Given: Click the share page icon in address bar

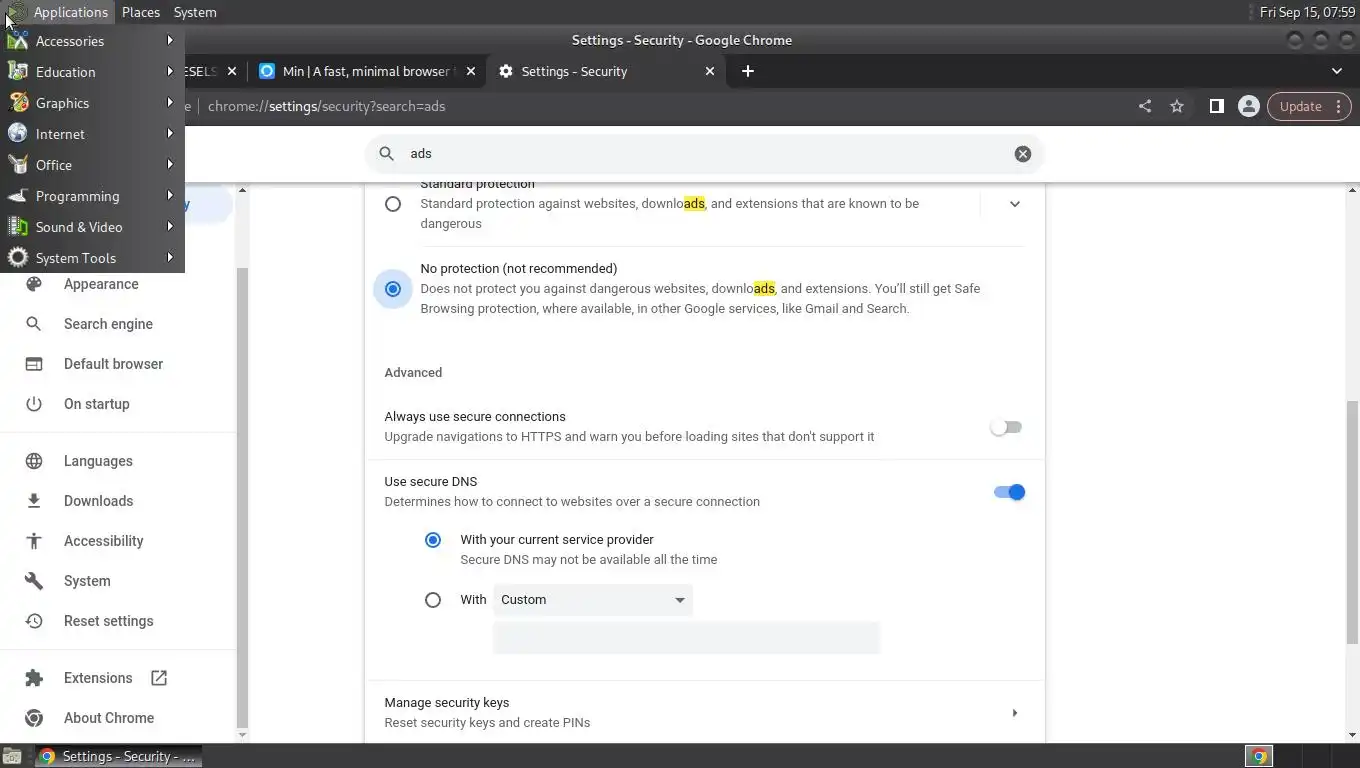Looking at the screenshot, I should tap(1145, 106).
